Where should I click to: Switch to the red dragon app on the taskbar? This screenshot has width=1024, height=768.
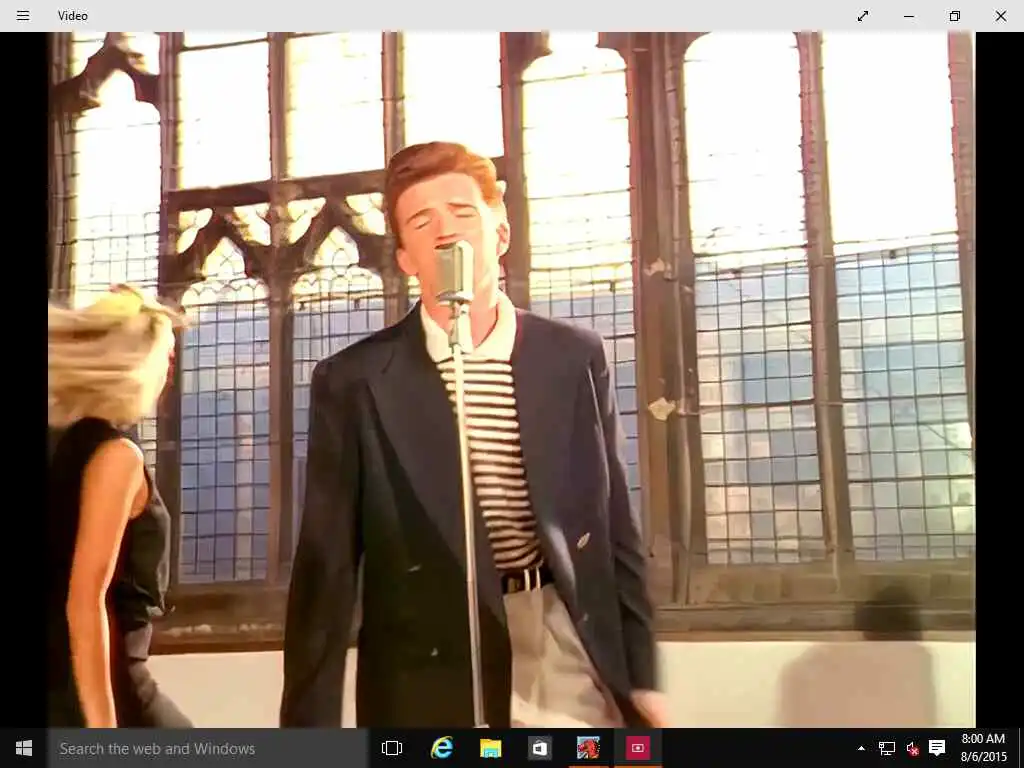coord(588,748)
